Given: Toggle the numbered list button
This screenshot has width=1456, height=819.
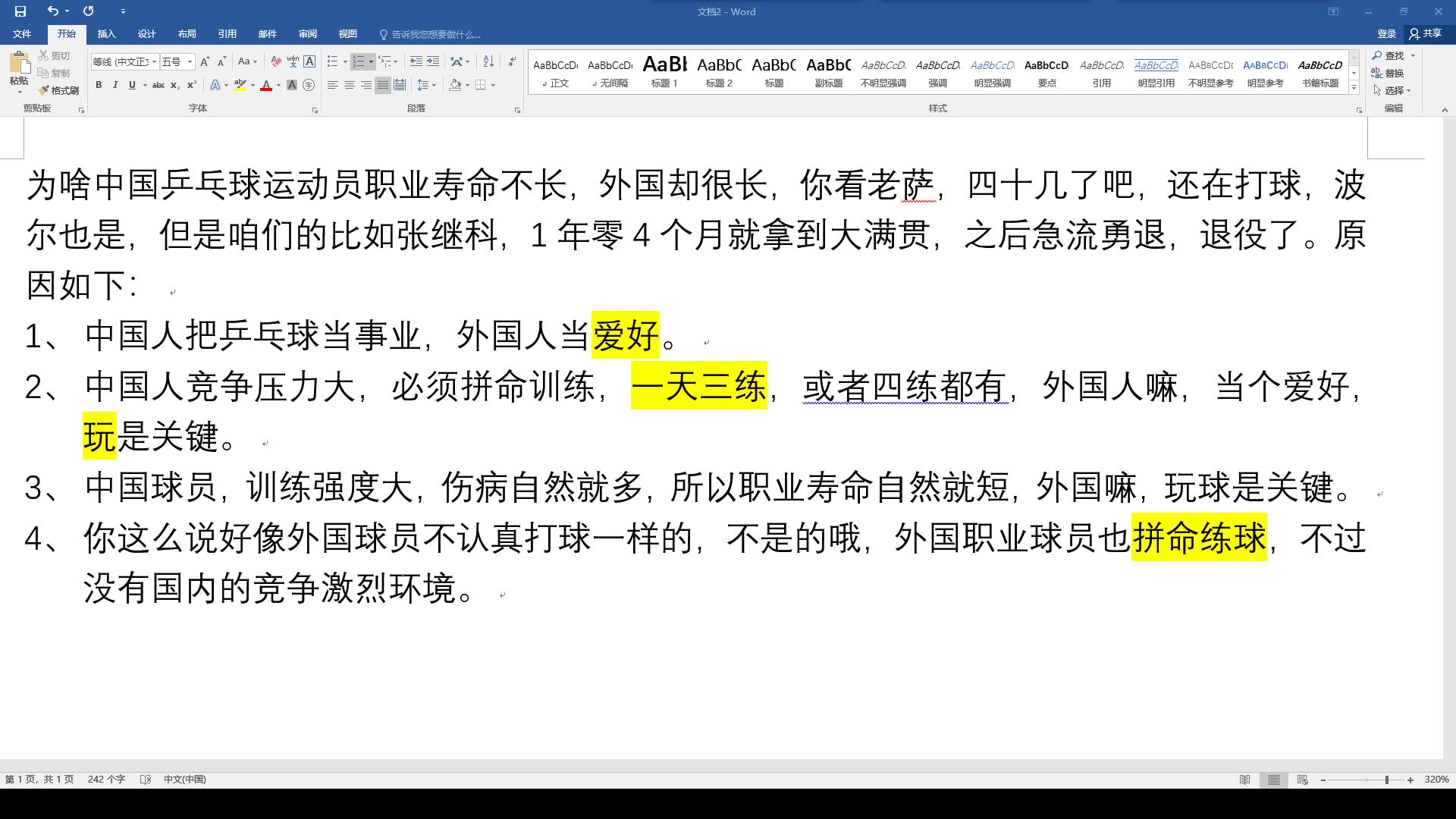Looking at the screenshot, I should tap(359, 61).
